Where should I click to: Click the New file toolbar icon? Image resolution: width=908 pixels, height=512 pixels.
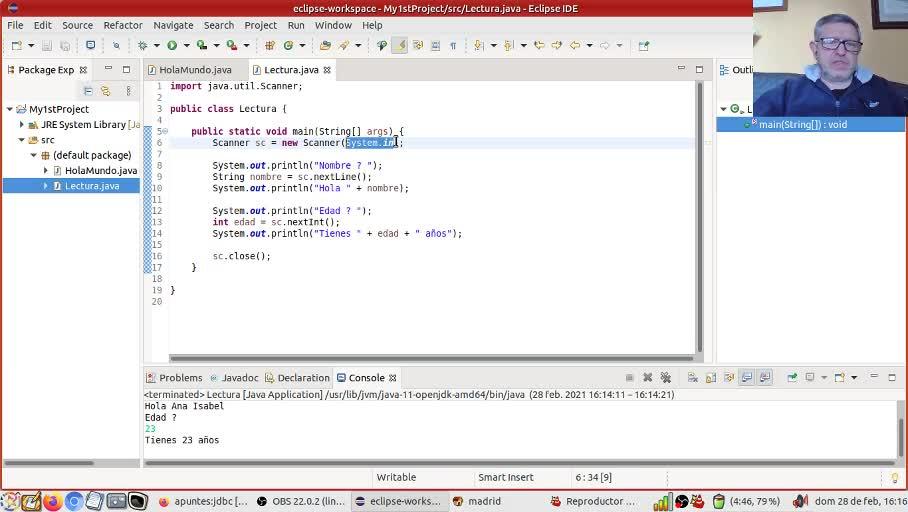[x=16, y=45]
